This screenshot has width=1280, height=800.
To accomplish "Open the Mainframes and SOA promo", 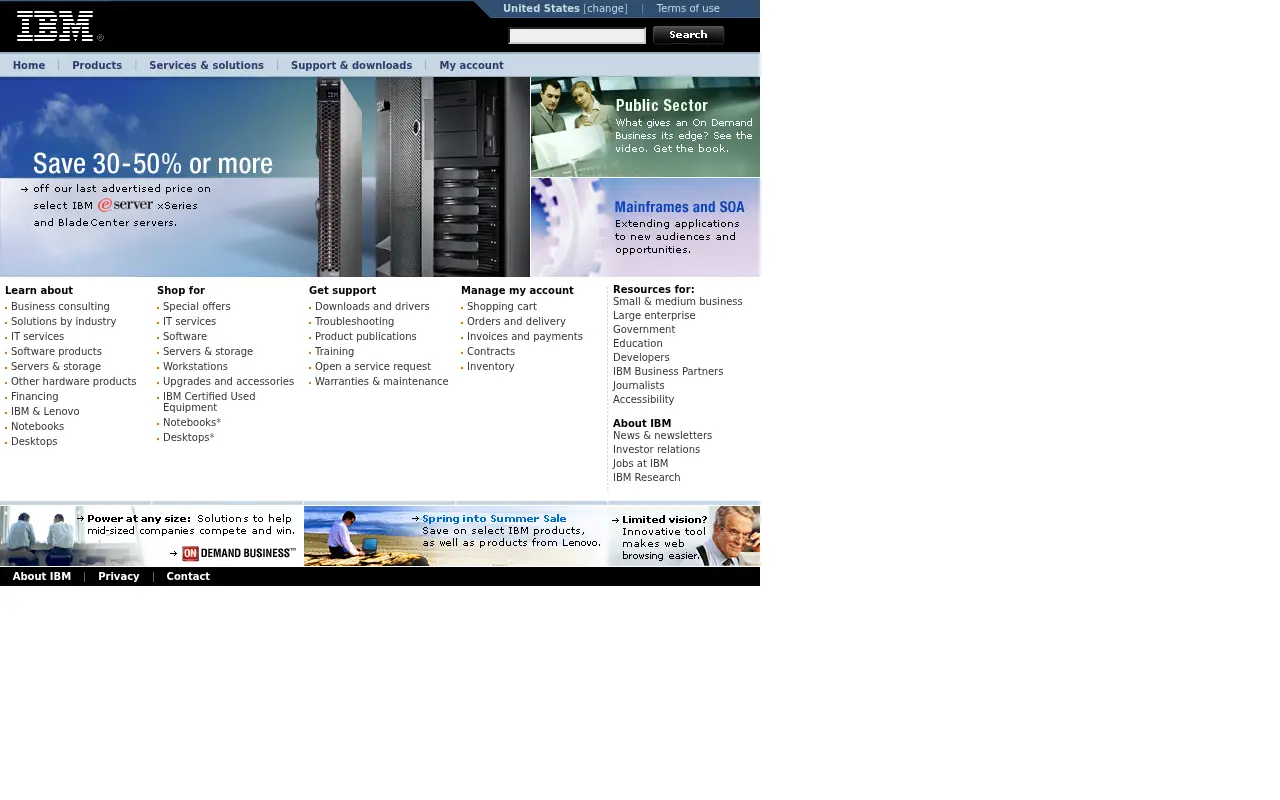I will (x=645, y=228).
